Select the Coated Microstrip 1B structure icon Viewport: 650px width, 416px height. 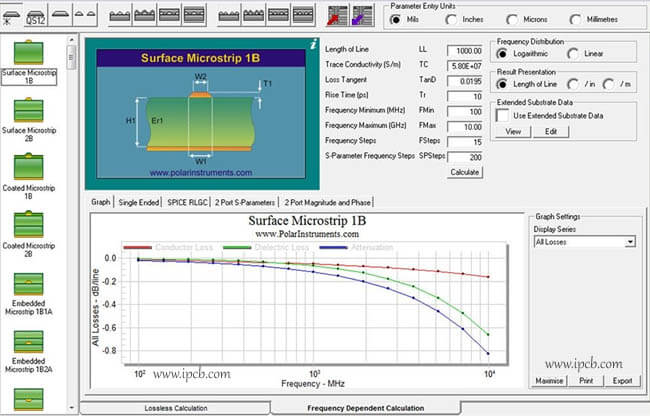[x=28, y=164]
